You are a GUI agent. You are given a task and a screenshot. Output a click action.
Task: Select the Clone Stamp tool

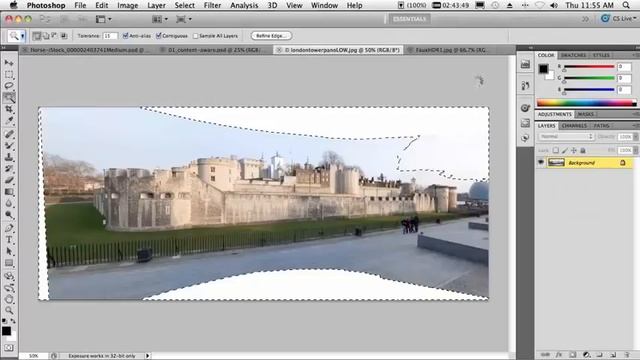(9, 157)
